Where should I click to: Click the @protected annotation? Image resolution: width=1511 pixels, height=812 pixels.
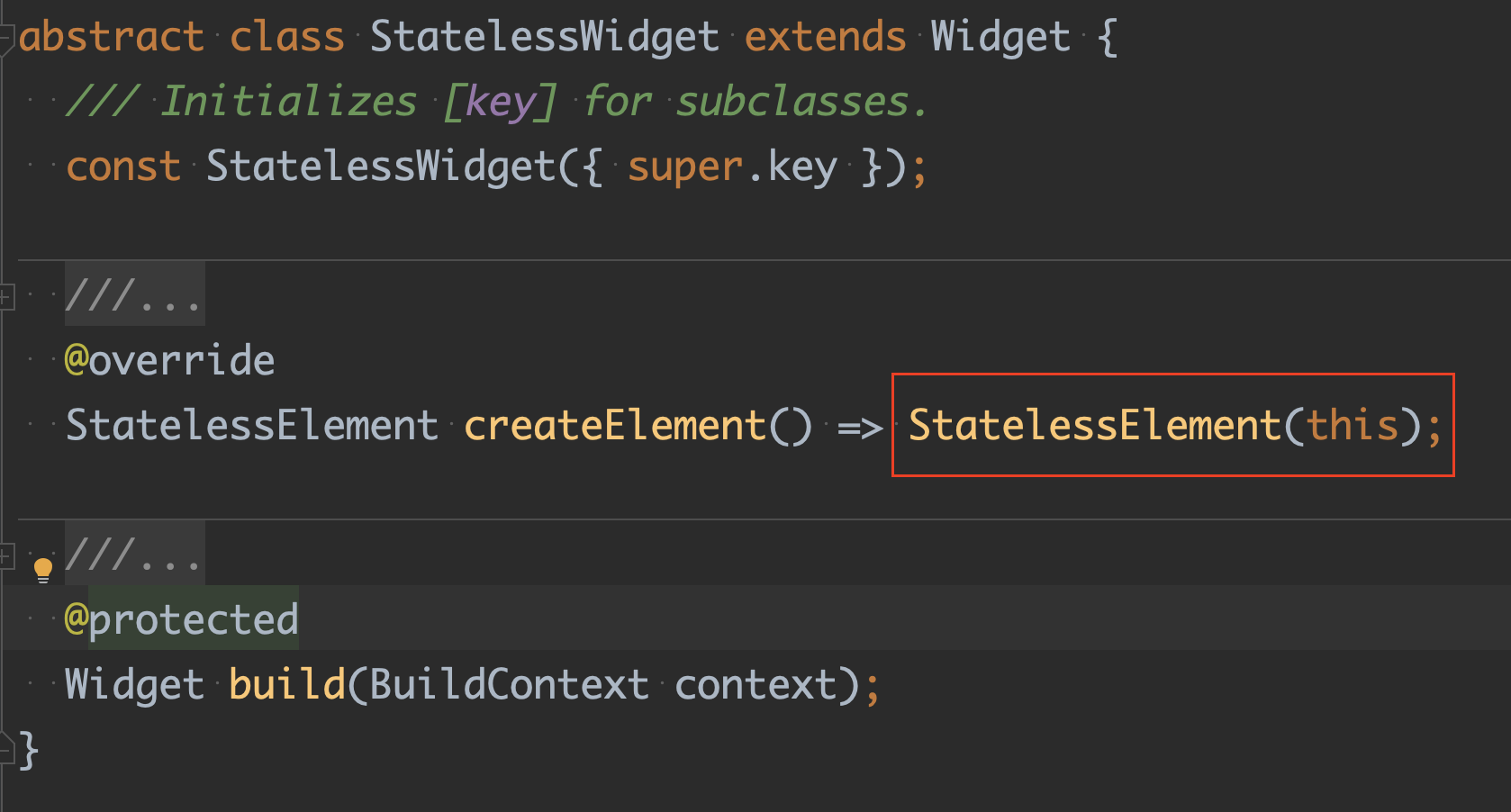pyautogui.click(x=181, y=619)
